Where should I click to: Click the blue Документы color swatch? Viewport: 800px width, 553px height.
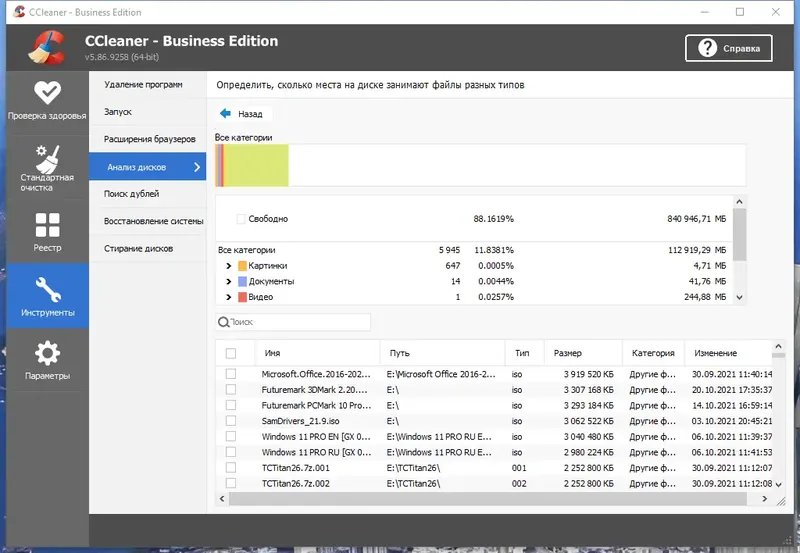(x=242, y=281)
